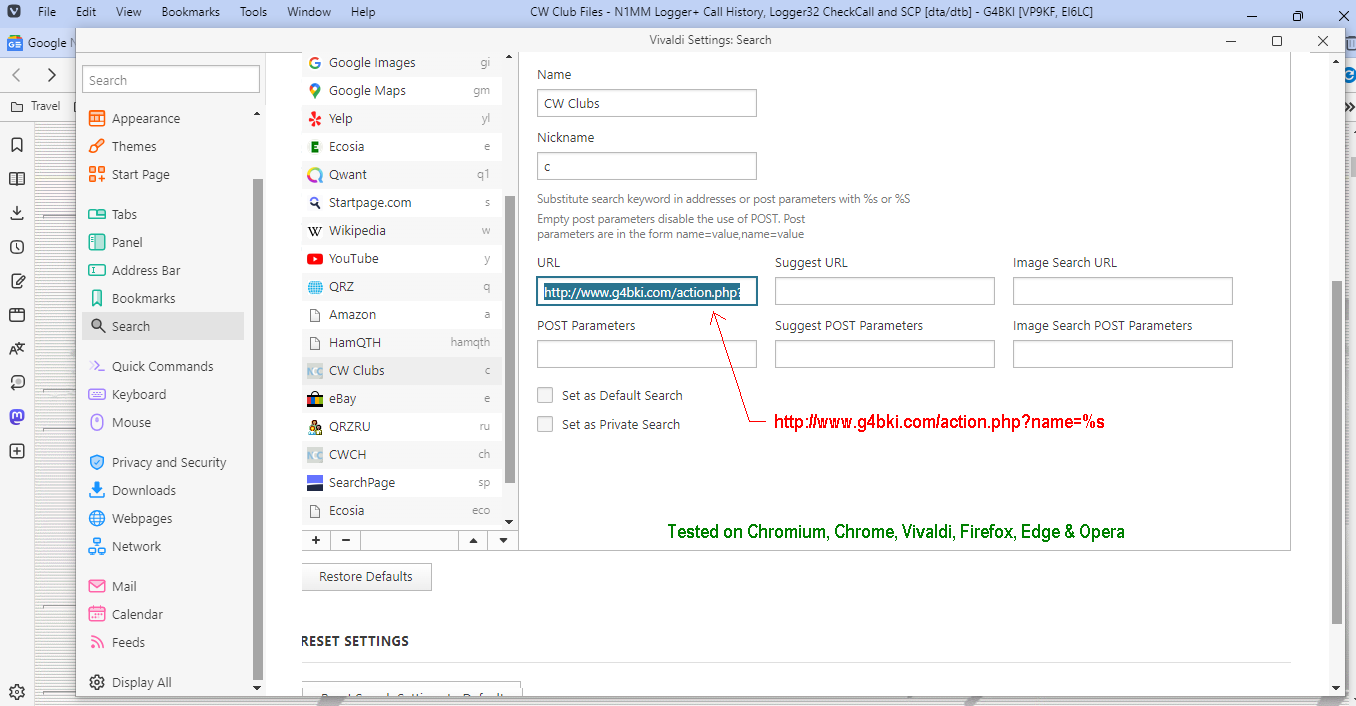The image size is (1356, 706).
Task: Click the Vivaldi logo menu icon
Action: pos(14,12)
